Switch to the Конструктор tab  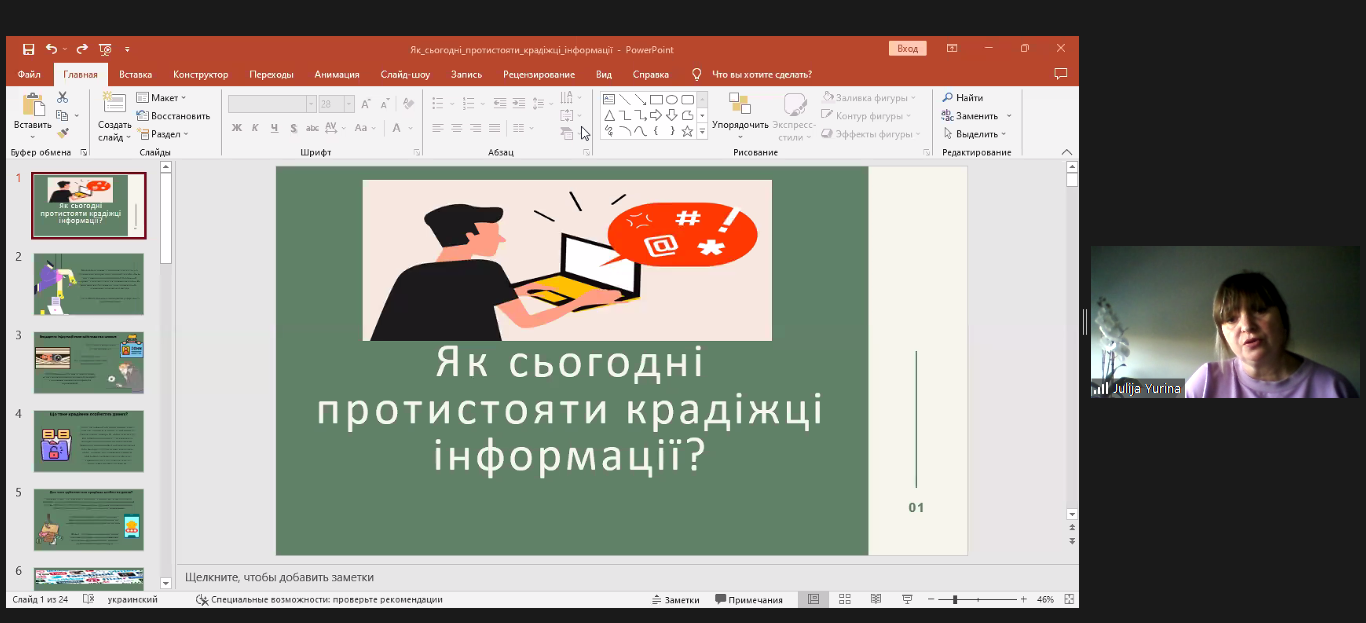pyautogui.click(x=200, y=74)
